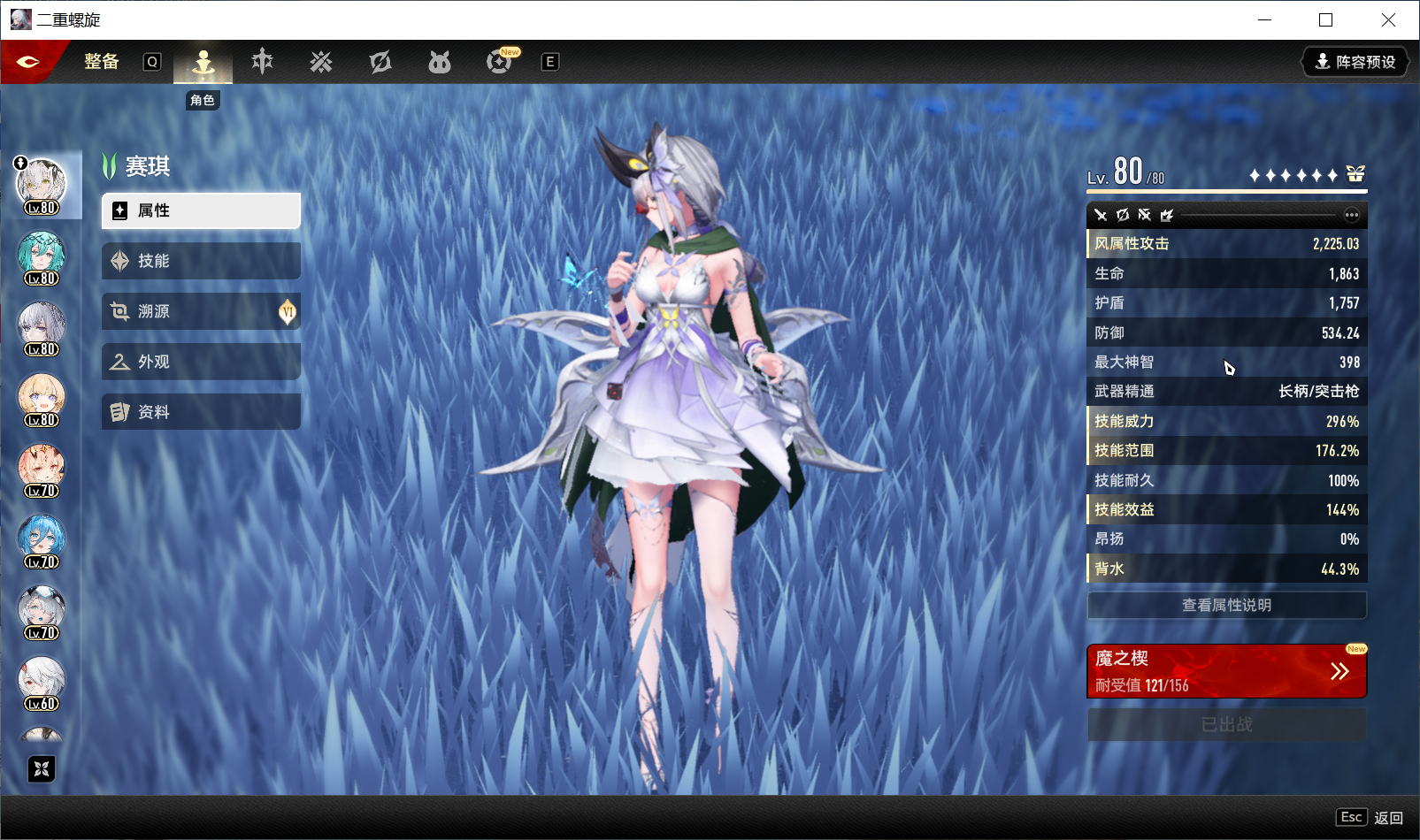Choose the blue-haired Lv.70 character portrait

coord(42,540)
